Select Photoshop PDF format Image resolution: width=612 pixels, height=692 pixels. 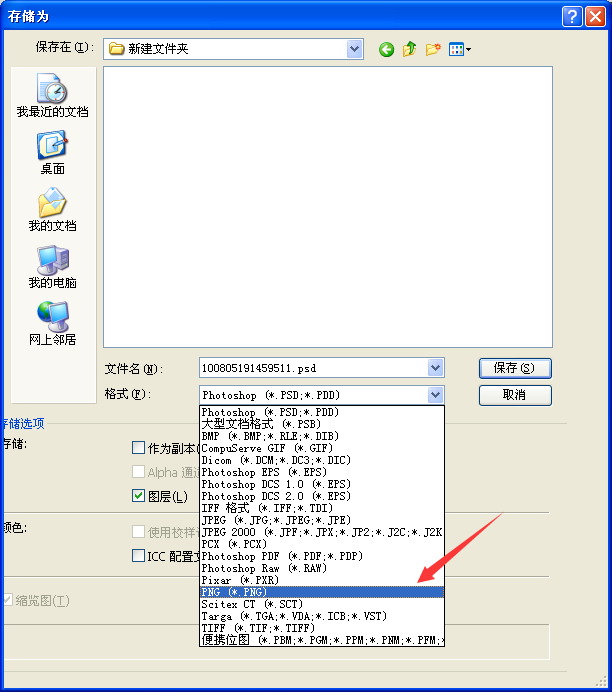click(322, 556)
